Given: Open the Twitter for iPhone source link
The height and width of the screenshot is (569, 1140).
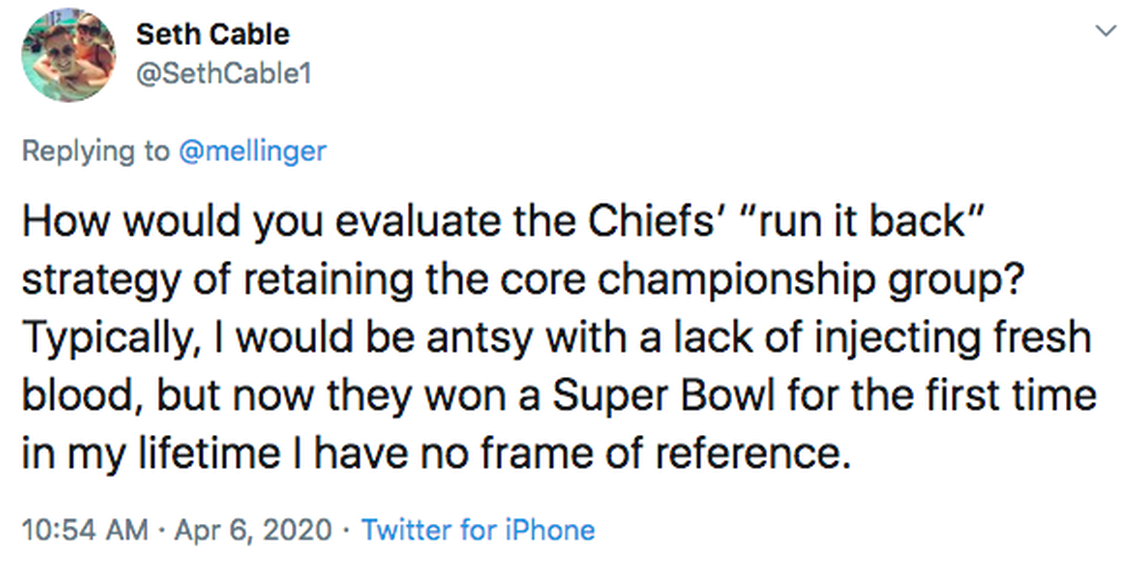Looking at the screenshot, I should tap(477, 529).
